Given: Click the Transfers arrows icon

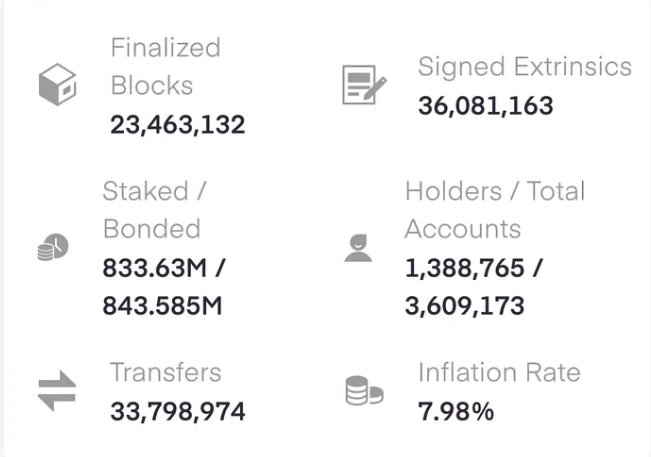Looking at the screenshot, I should tap(57, 391).
